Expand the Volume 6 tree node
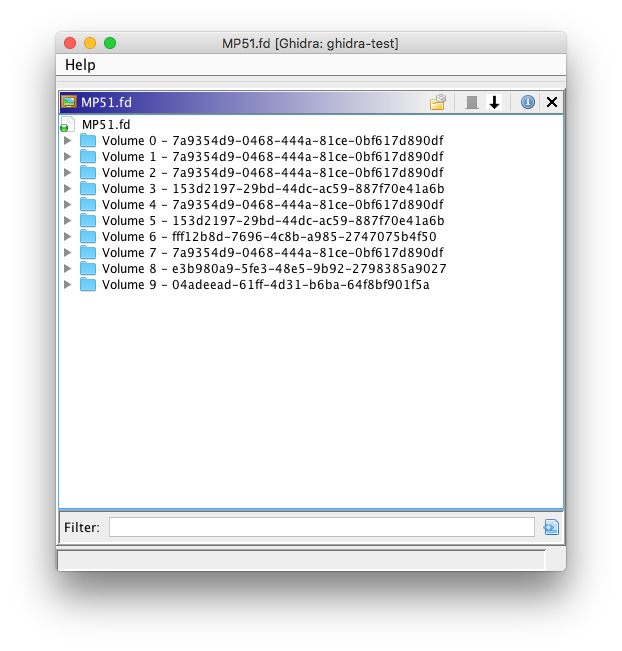 click(x=68, y=236)
